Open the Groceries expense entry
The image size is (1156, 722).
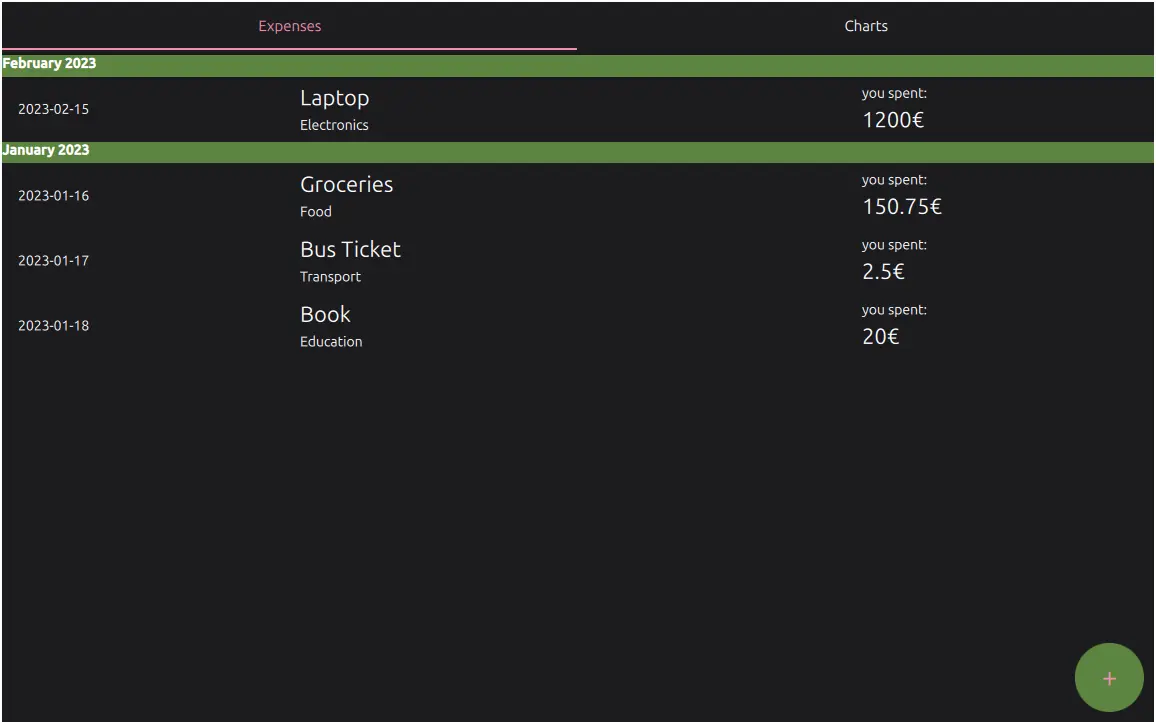346,185
